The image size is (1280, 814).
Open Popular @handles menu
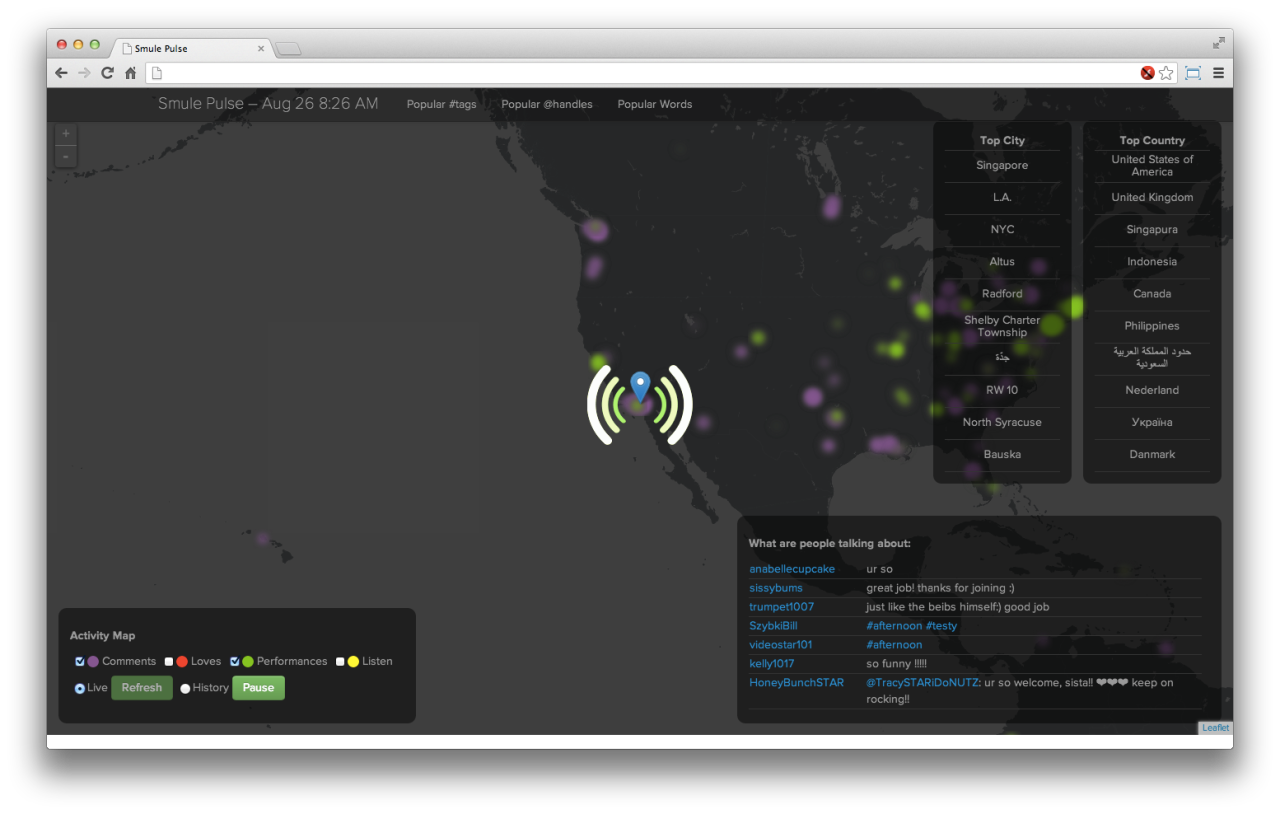[x=547, y=104]
